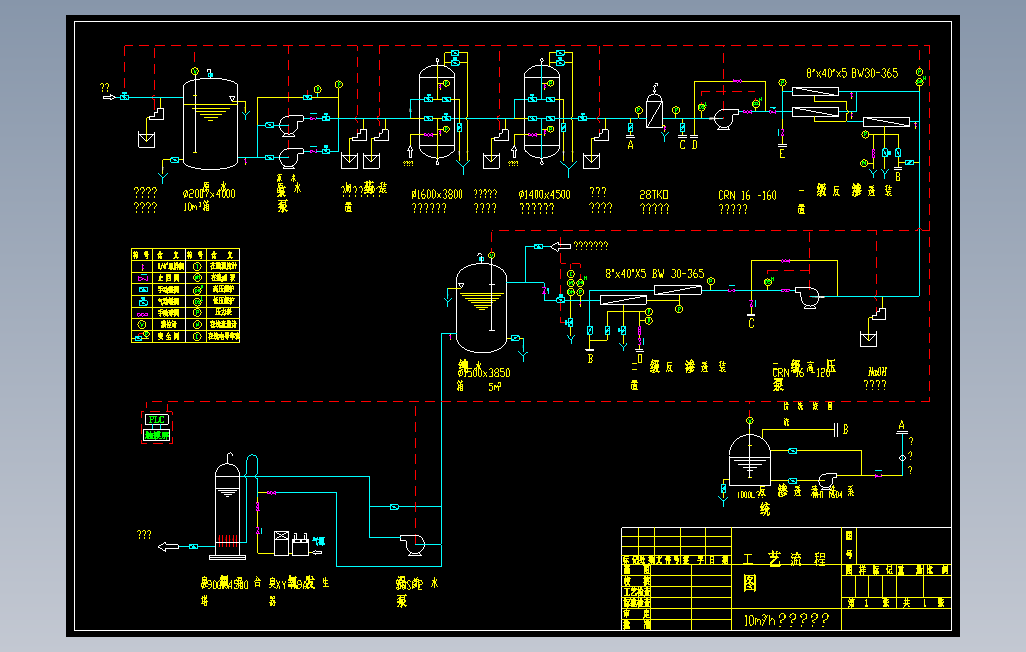Click the inlet arrow below the '??' label
Image resolution: width=1026 pixels, height=652 pixels.
click(x=109, y=98)
